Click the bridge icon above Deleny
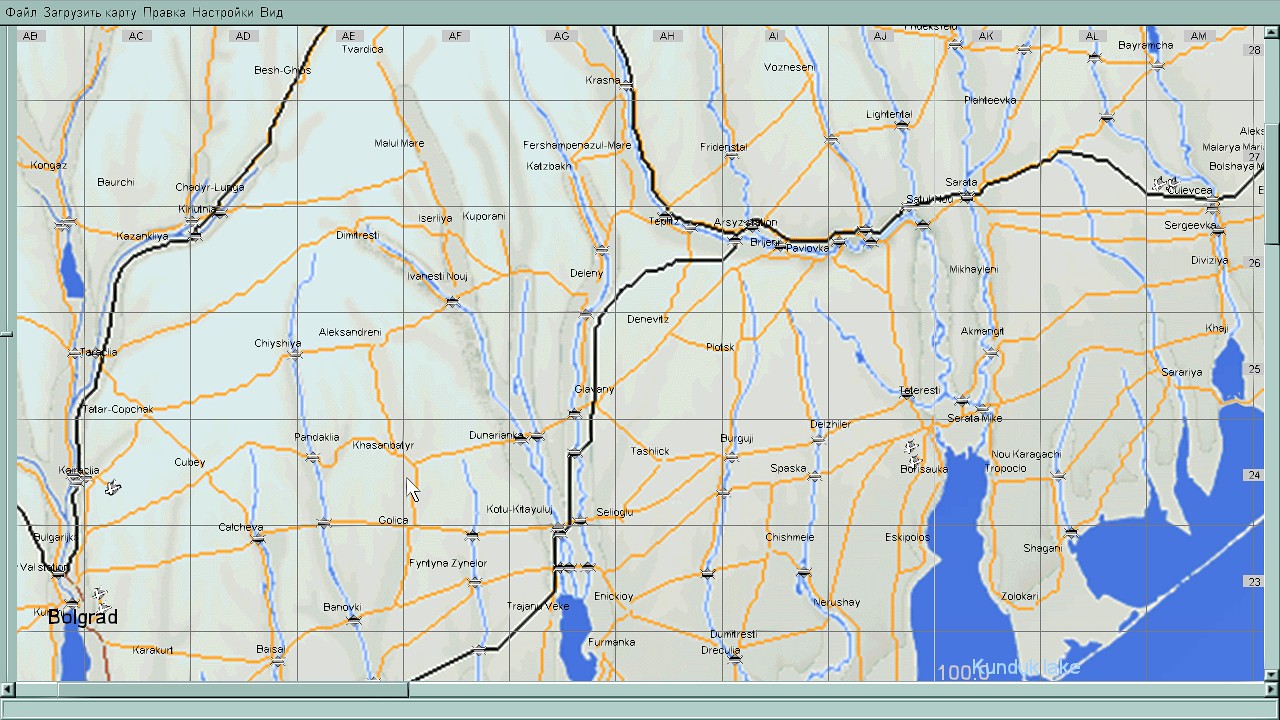The image size is (1280, 720). 601,250
